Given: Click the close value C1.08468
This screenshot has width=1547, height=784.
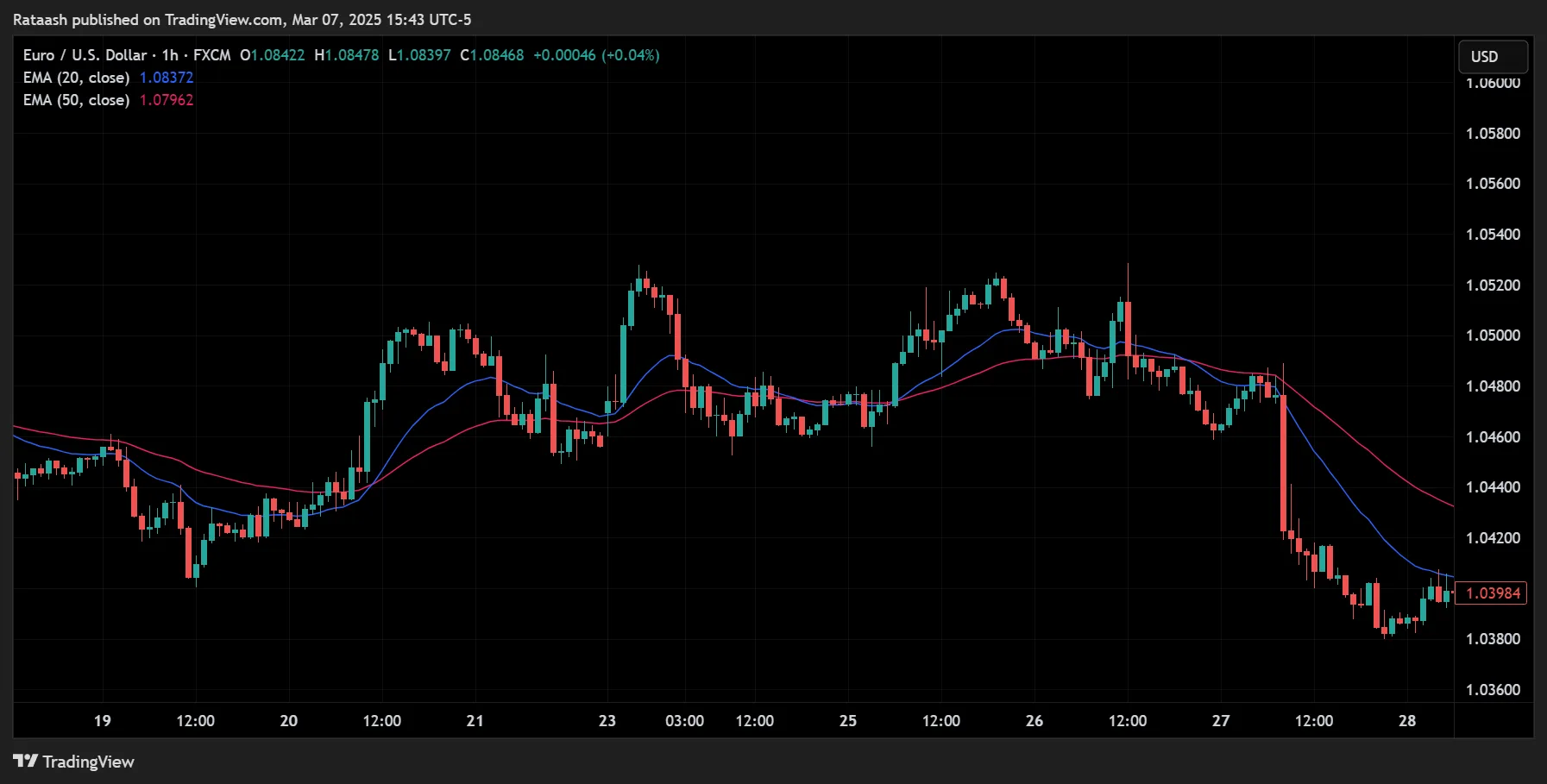Looking at the screenshot, I should [492, 55].
